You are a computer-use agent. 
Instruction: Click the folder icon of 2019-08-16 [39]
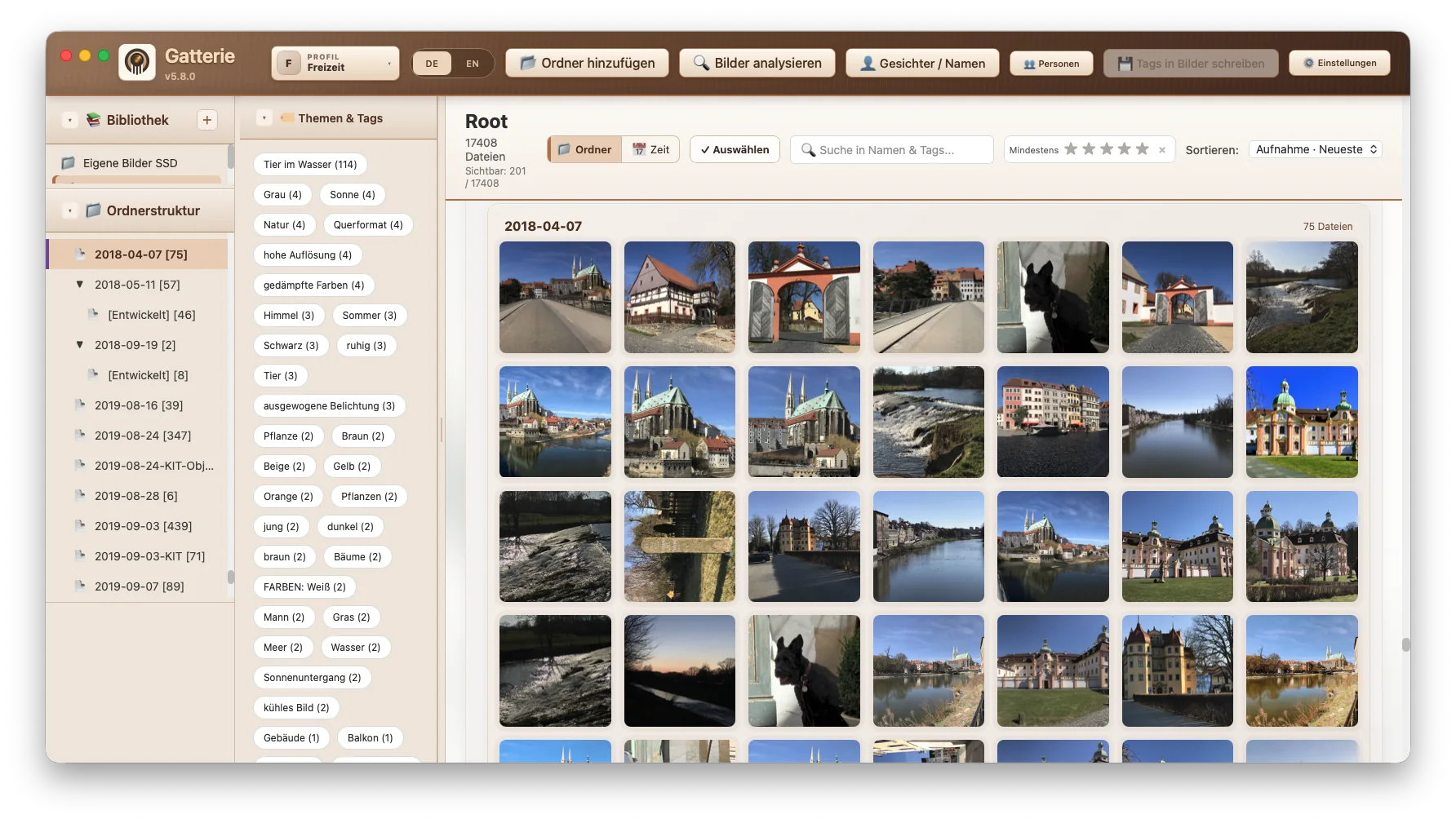[80, 405]
